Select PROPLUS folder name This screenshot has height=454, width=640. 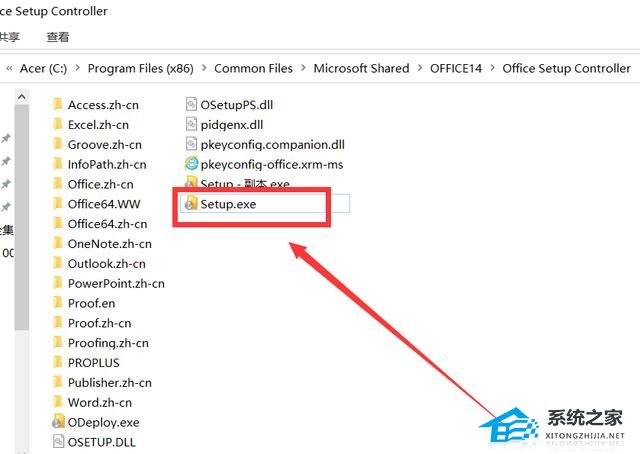94,363
